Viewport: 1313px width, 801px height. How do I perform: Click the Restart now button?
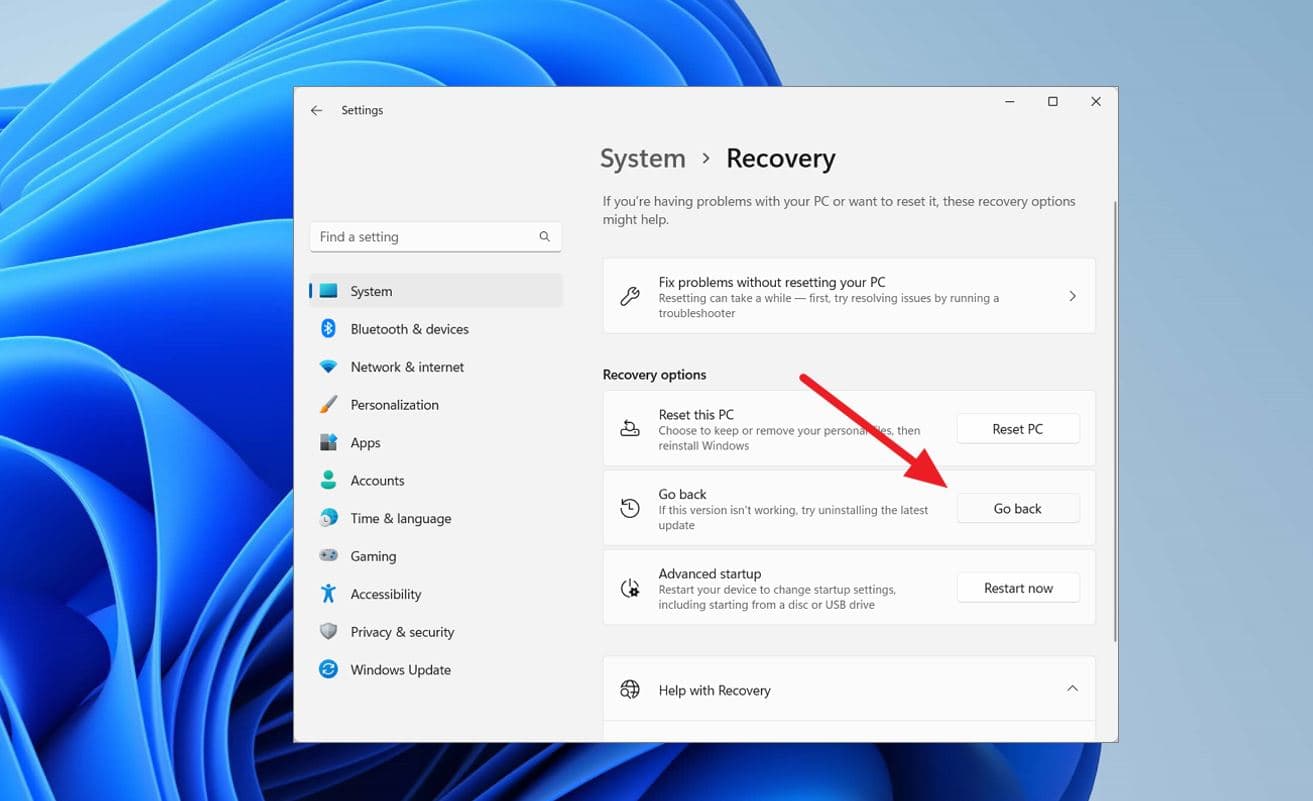click(1018, 588)
